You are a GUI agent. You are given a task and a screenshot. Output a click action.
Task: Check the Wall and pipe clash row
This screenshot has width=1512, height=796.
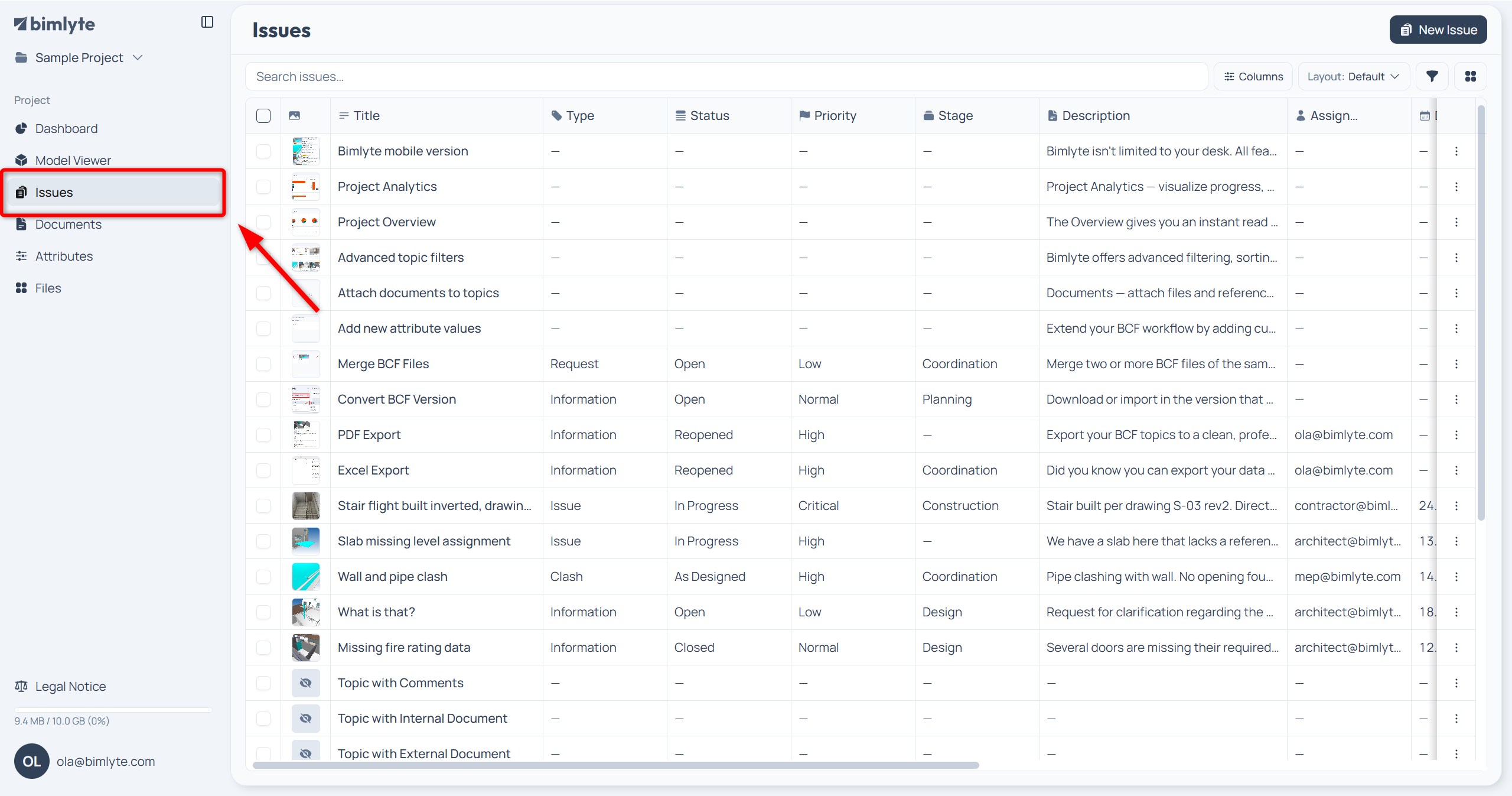click(263, 577)
